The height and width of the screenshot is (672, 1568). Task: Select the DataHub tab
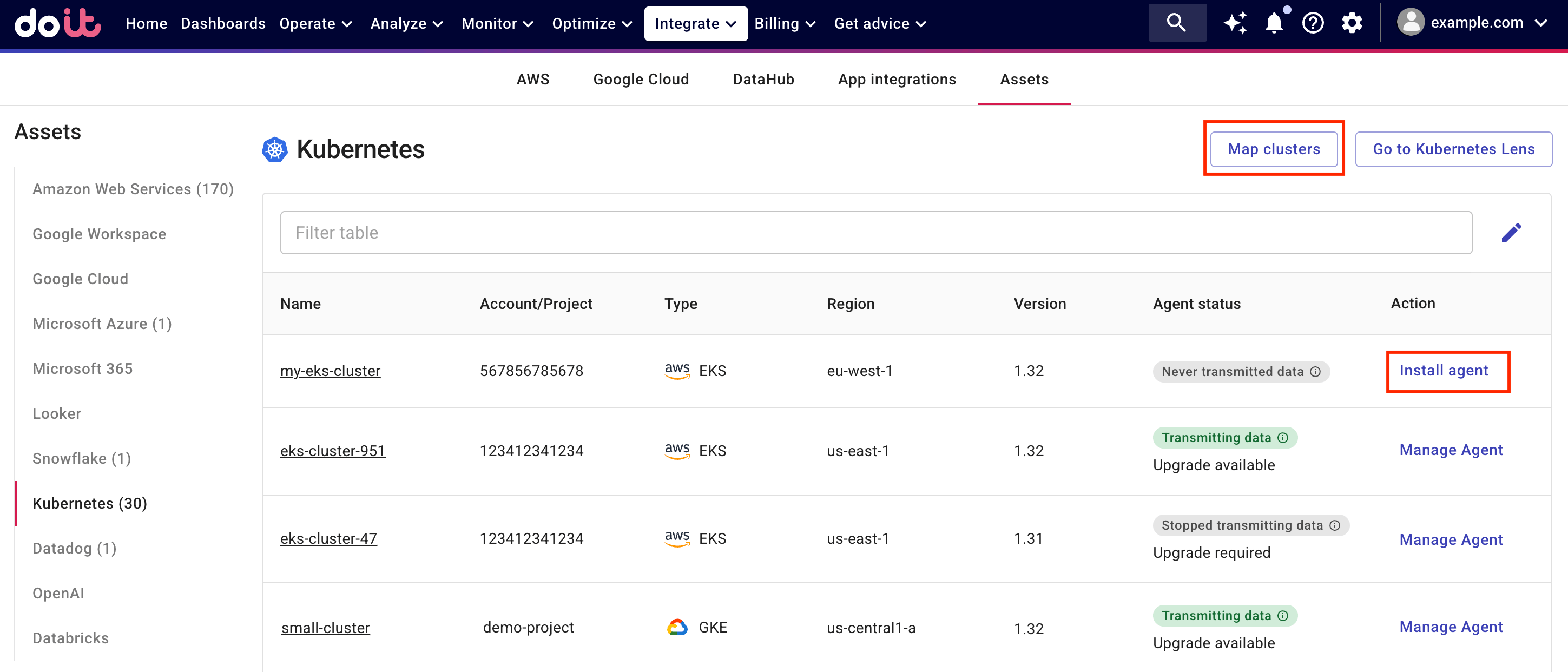click(763, 79)
